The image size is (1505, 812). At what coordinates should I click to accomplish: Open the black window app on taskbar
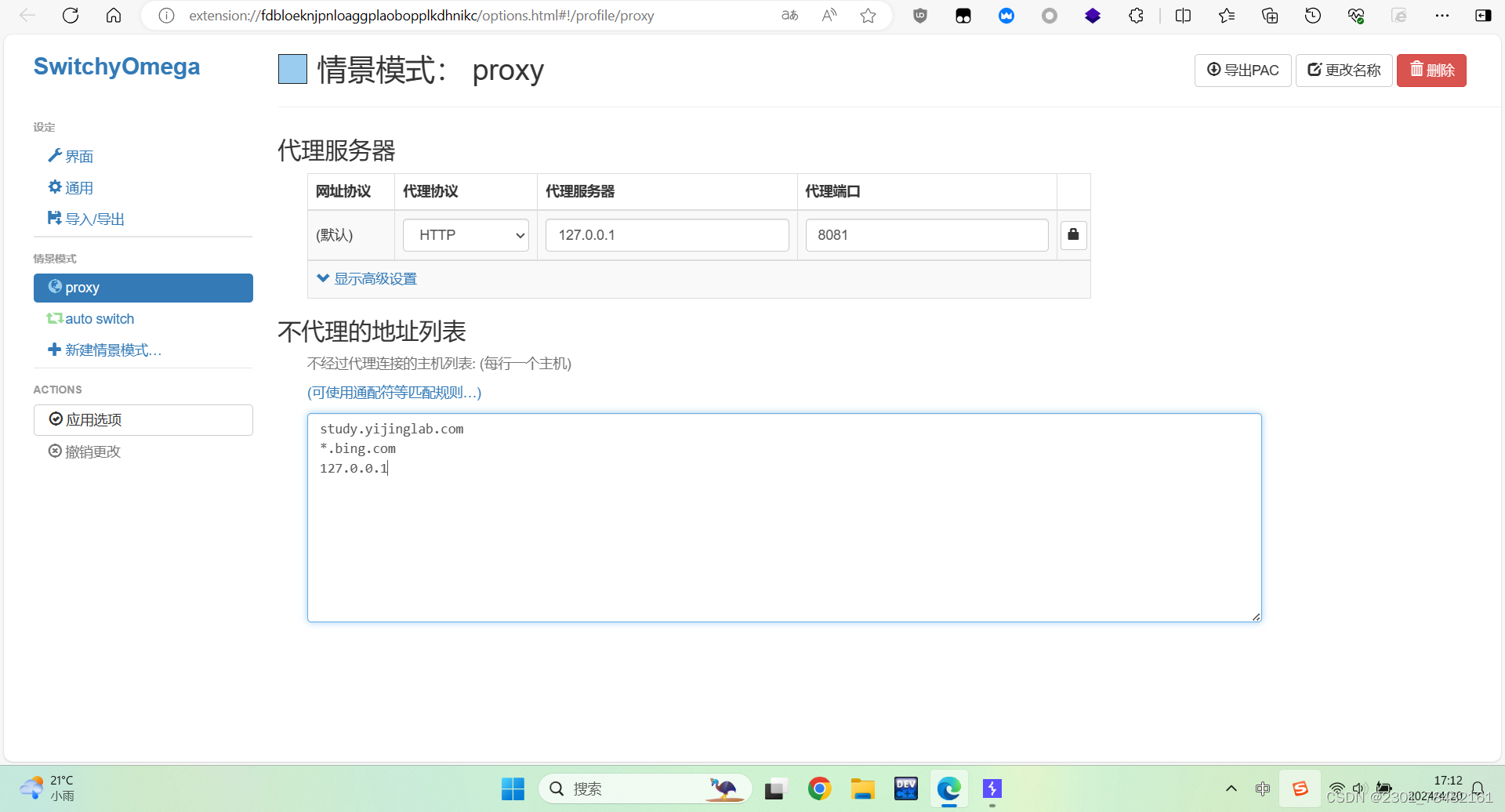[775, 788]
